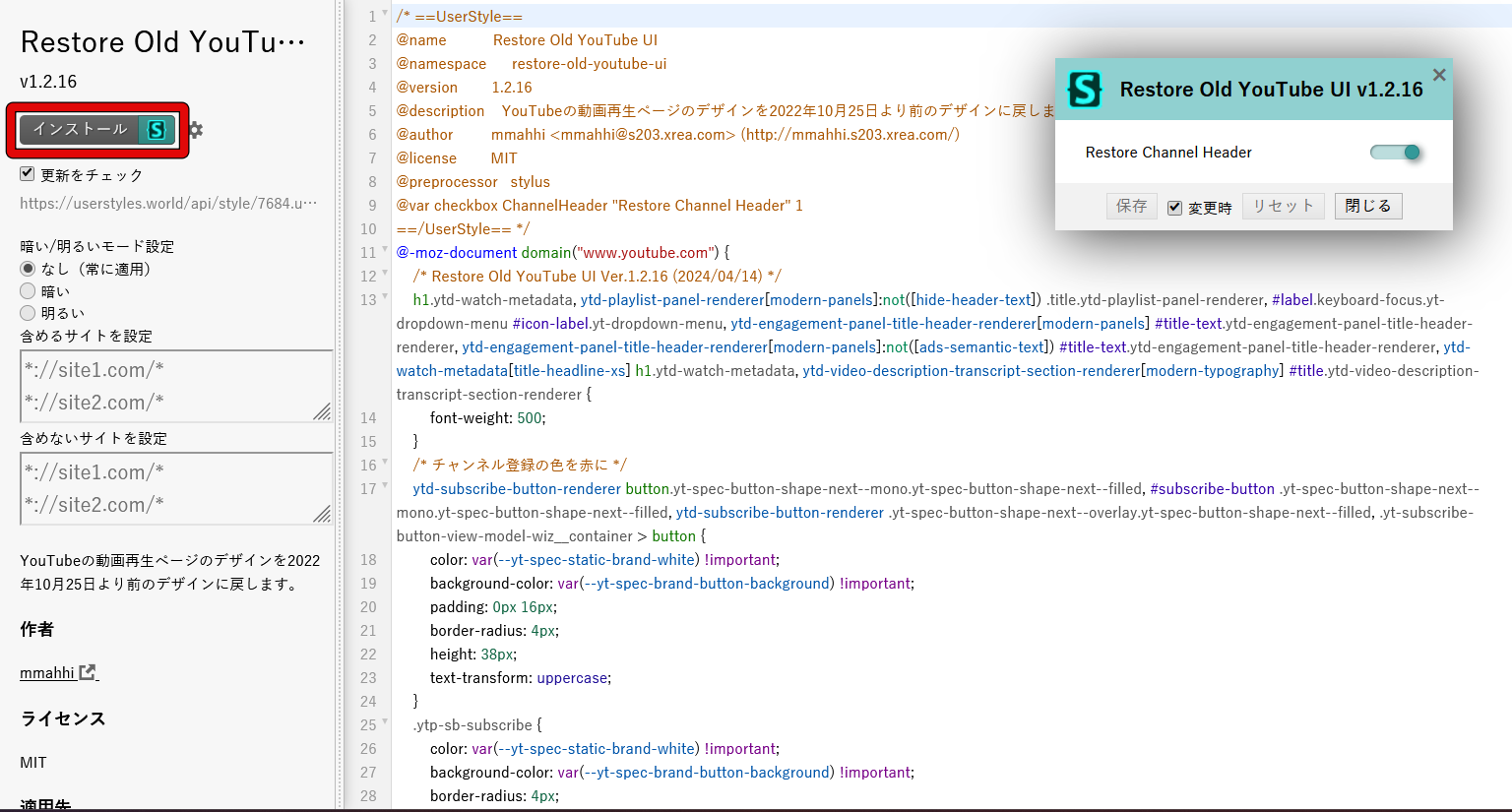Close the Restore Old YouTube UI popup
This screenshot has height=812, width=1512.
(x=1438, y=75)
